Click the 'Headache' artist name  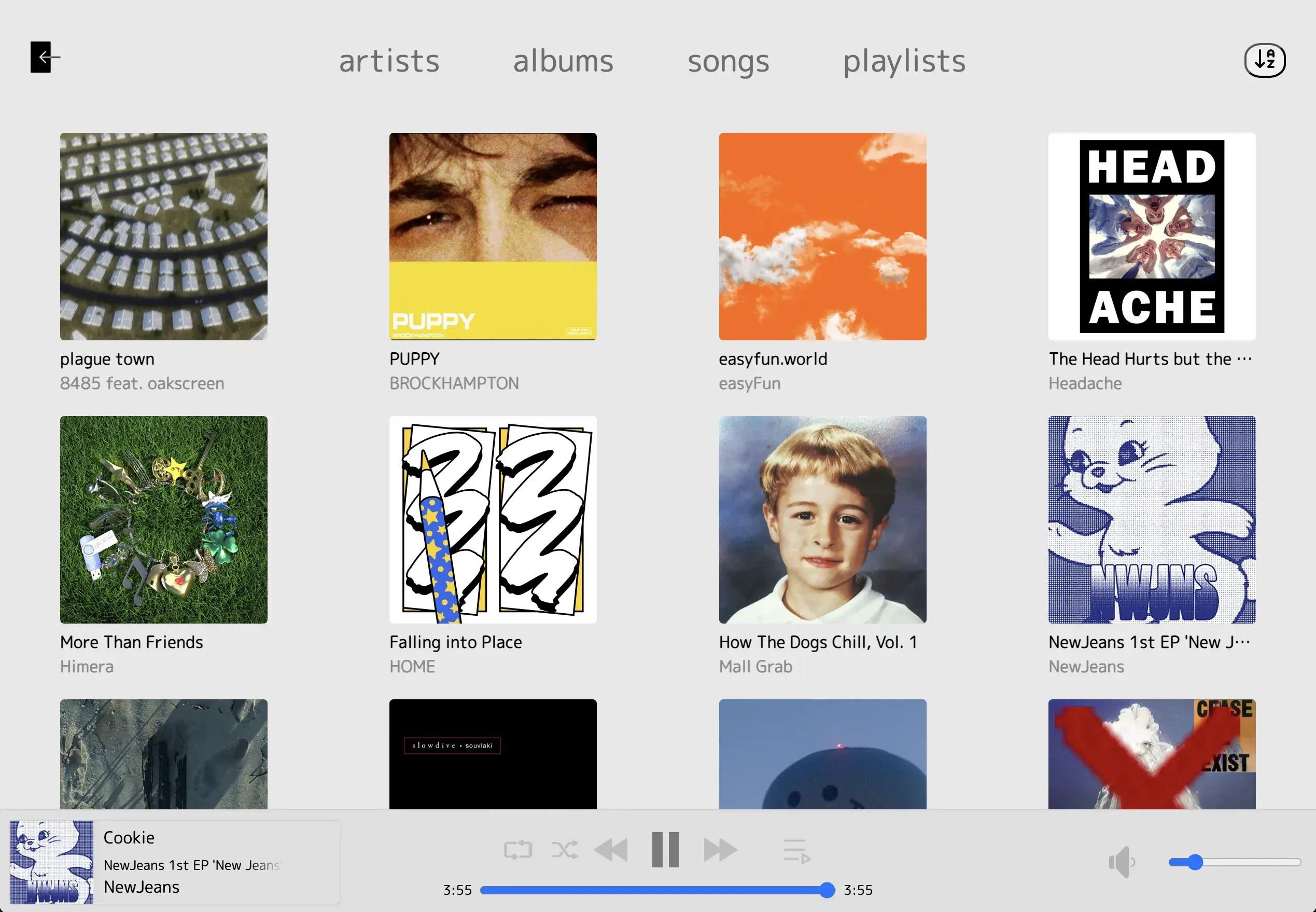coord(1085,383)
